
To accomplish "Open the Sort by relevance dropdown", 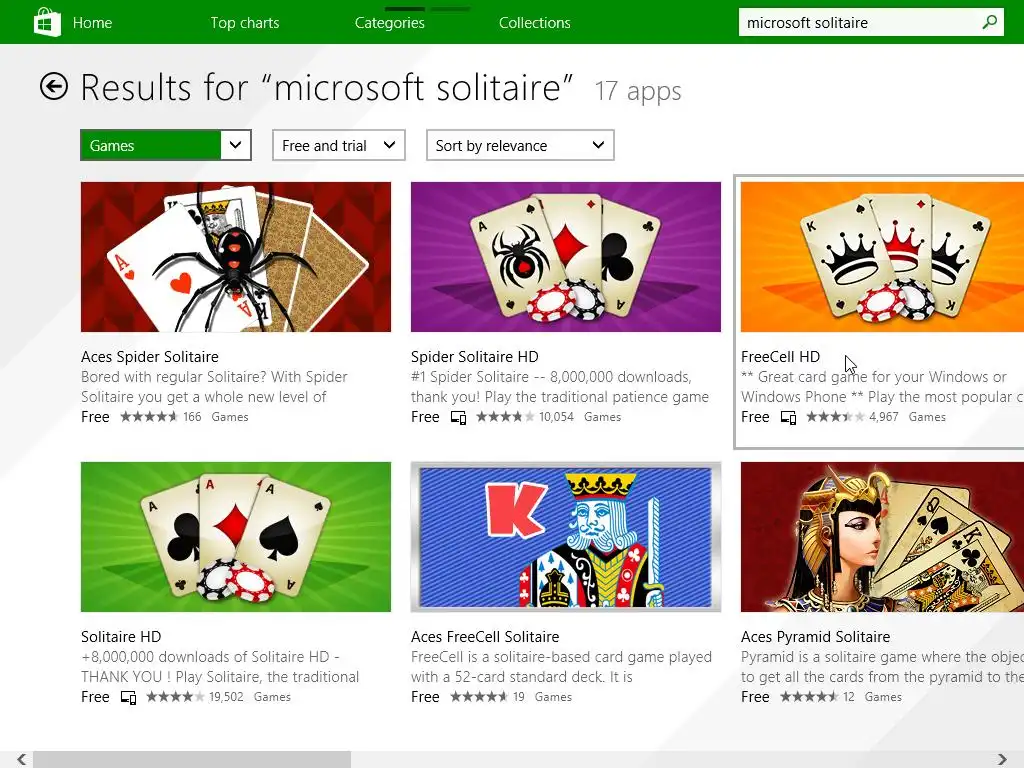I will coord(520,145).
